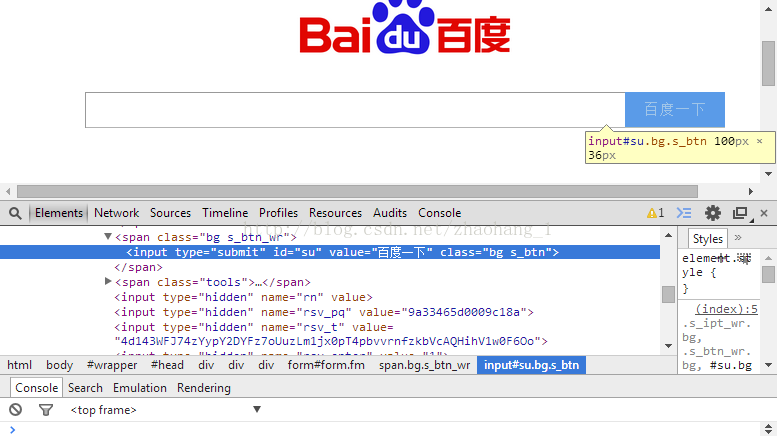The height and width of the screenshot is (436, 777).
Task: Open the drawer Search tab
Action: coord(85,388)
